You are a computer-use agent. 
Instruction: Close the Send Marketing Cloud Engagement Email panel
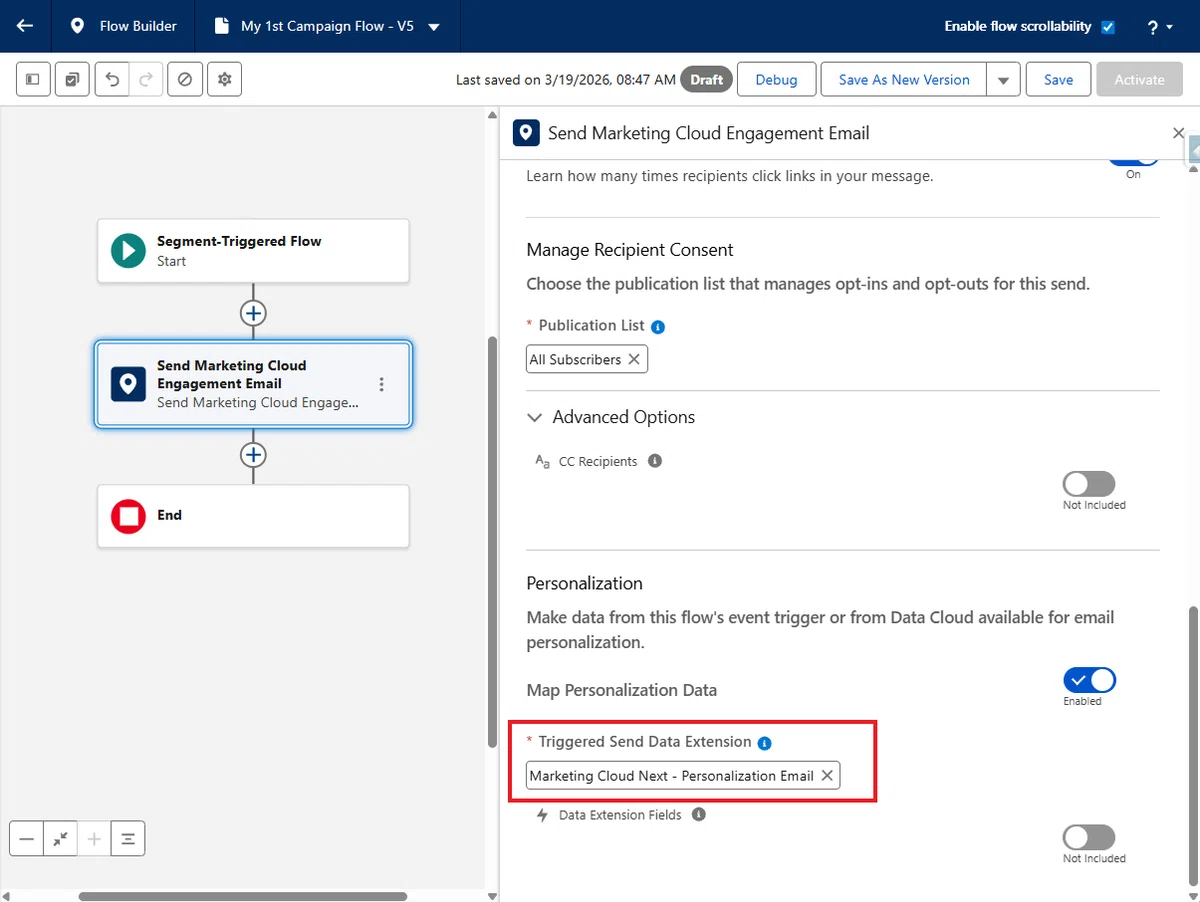coord(1178,133)
